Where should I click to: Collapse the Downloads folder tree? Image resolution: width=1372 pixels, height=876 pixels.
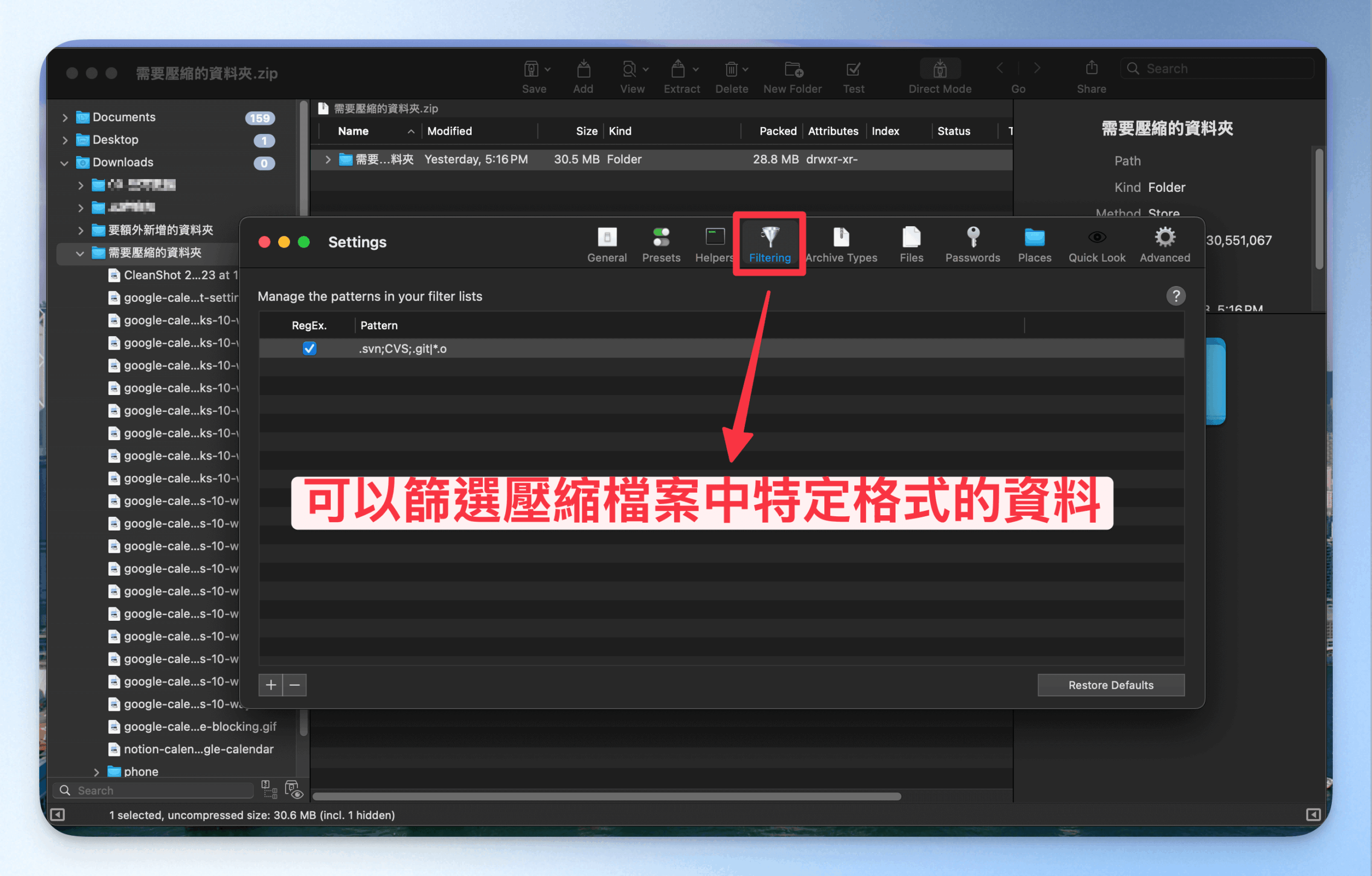[65, 163]
